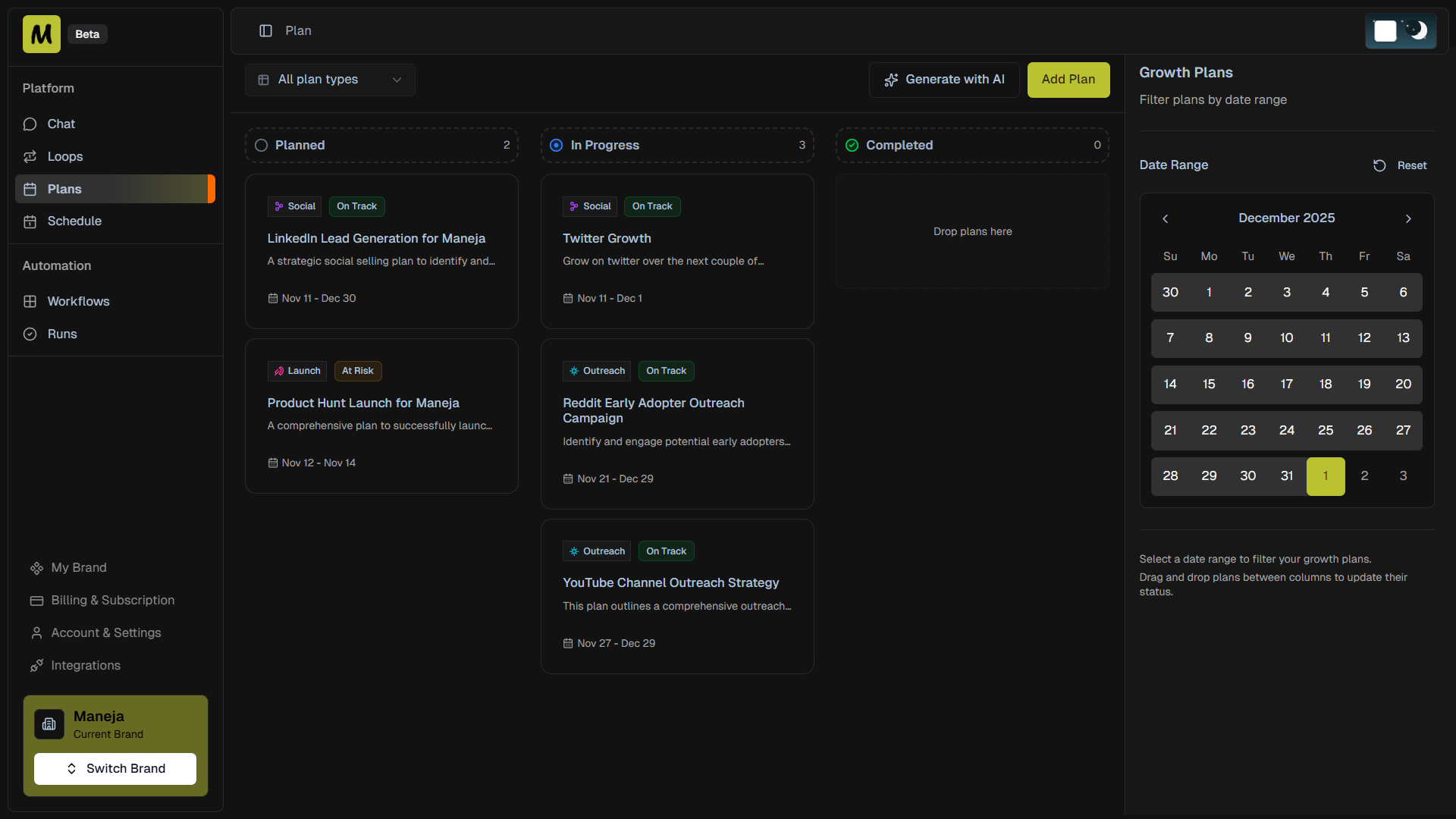Open Integrations settings
Screen dimensions: 1456x819
85,665
